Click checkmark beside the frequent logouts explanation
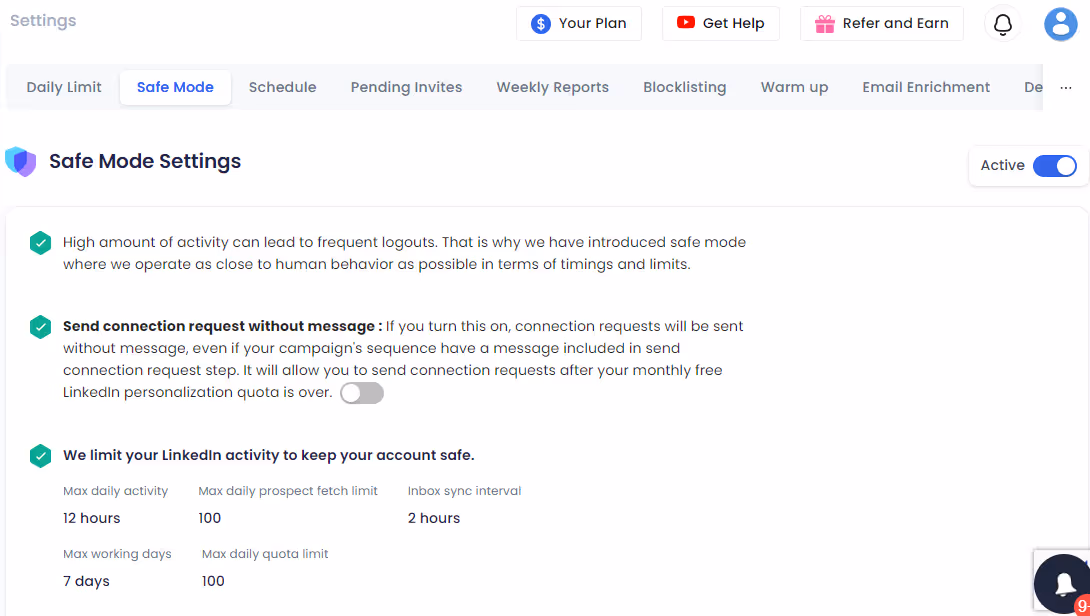The image size is (1090, 616). [x=40, y=242]
